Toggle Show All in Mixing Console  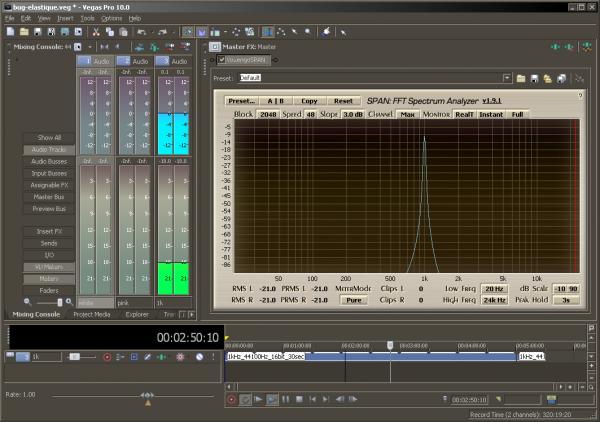click(x=49, y=138)
